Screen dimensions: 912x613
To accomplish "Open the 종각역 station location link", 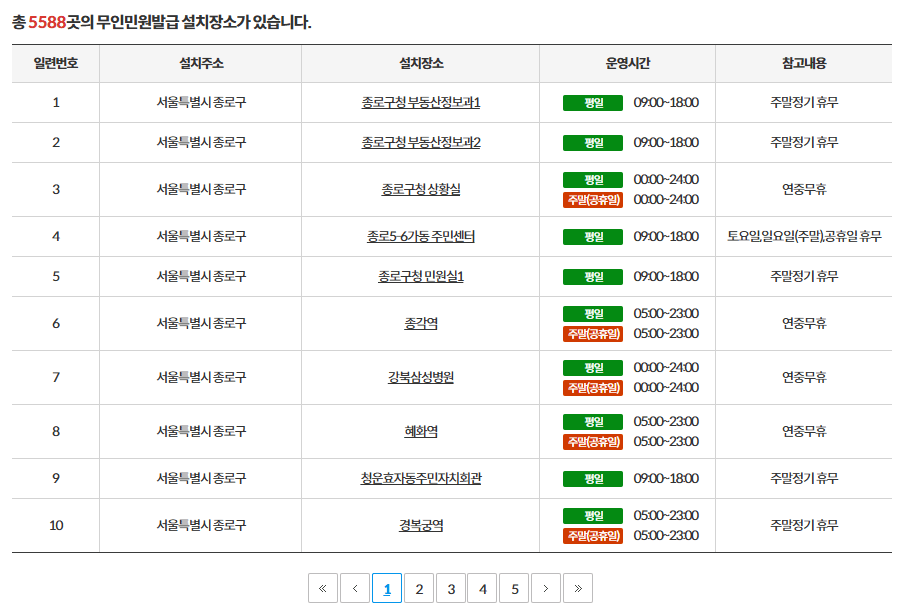I will [x=419, y=322].
